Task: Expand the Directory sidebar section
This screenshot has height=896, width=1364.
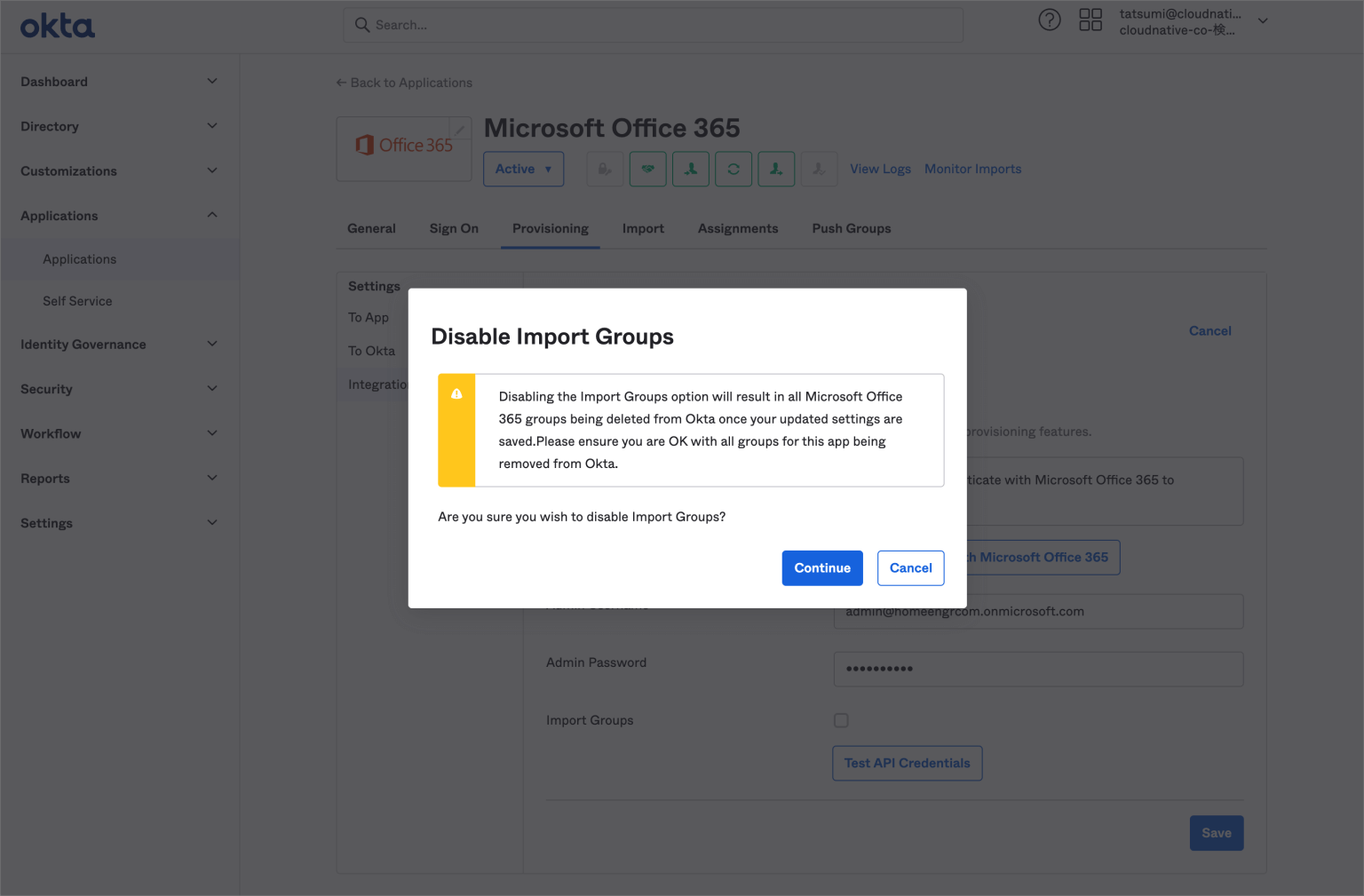Action: [x=120, y=126]
